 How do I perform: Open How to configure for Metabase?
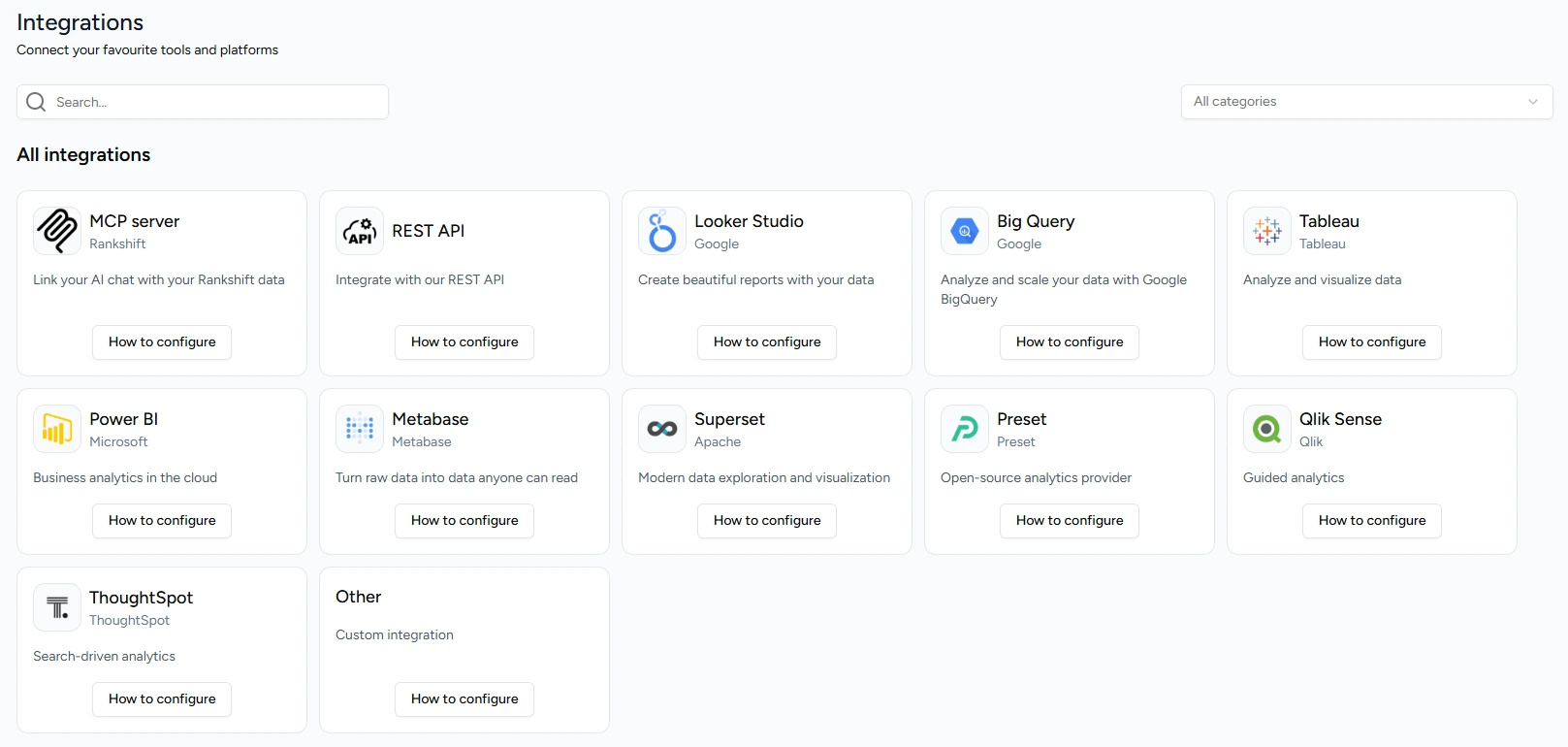point(464,521)
